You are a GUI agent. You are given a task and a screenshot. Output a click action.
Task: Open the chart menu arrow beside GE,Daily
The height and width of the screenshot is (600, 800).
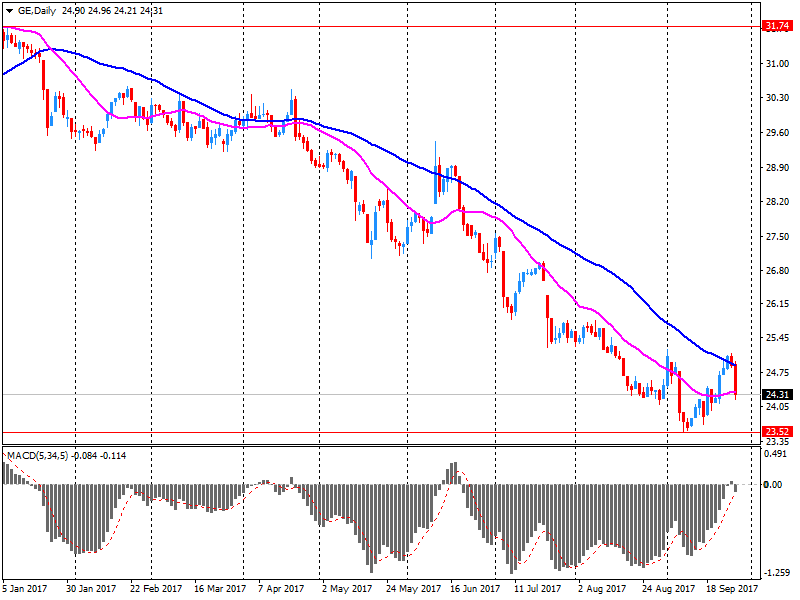click(x=10, y=11)
